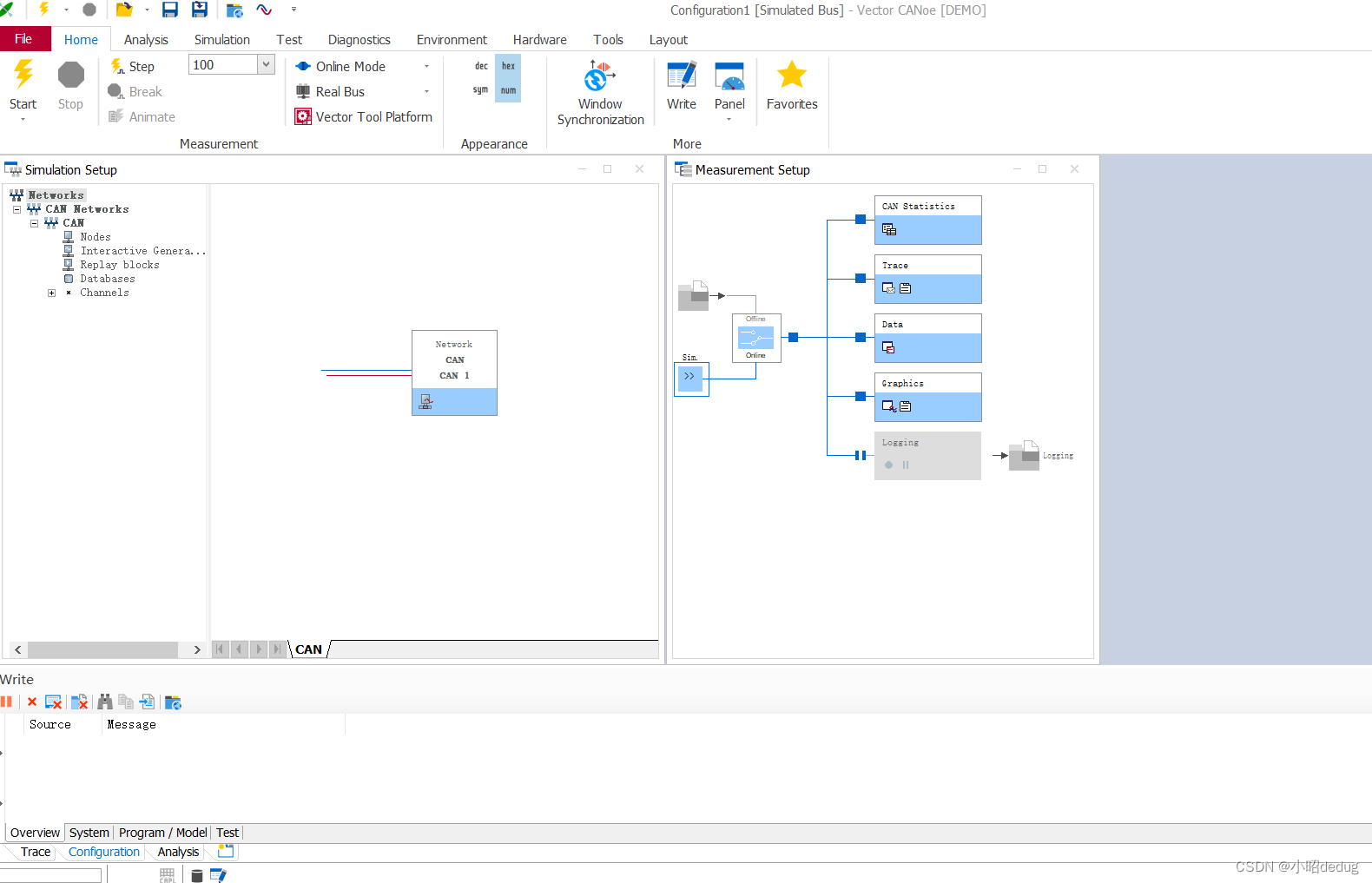Click the Data block icon in Measurement Setup

(888, 347)
